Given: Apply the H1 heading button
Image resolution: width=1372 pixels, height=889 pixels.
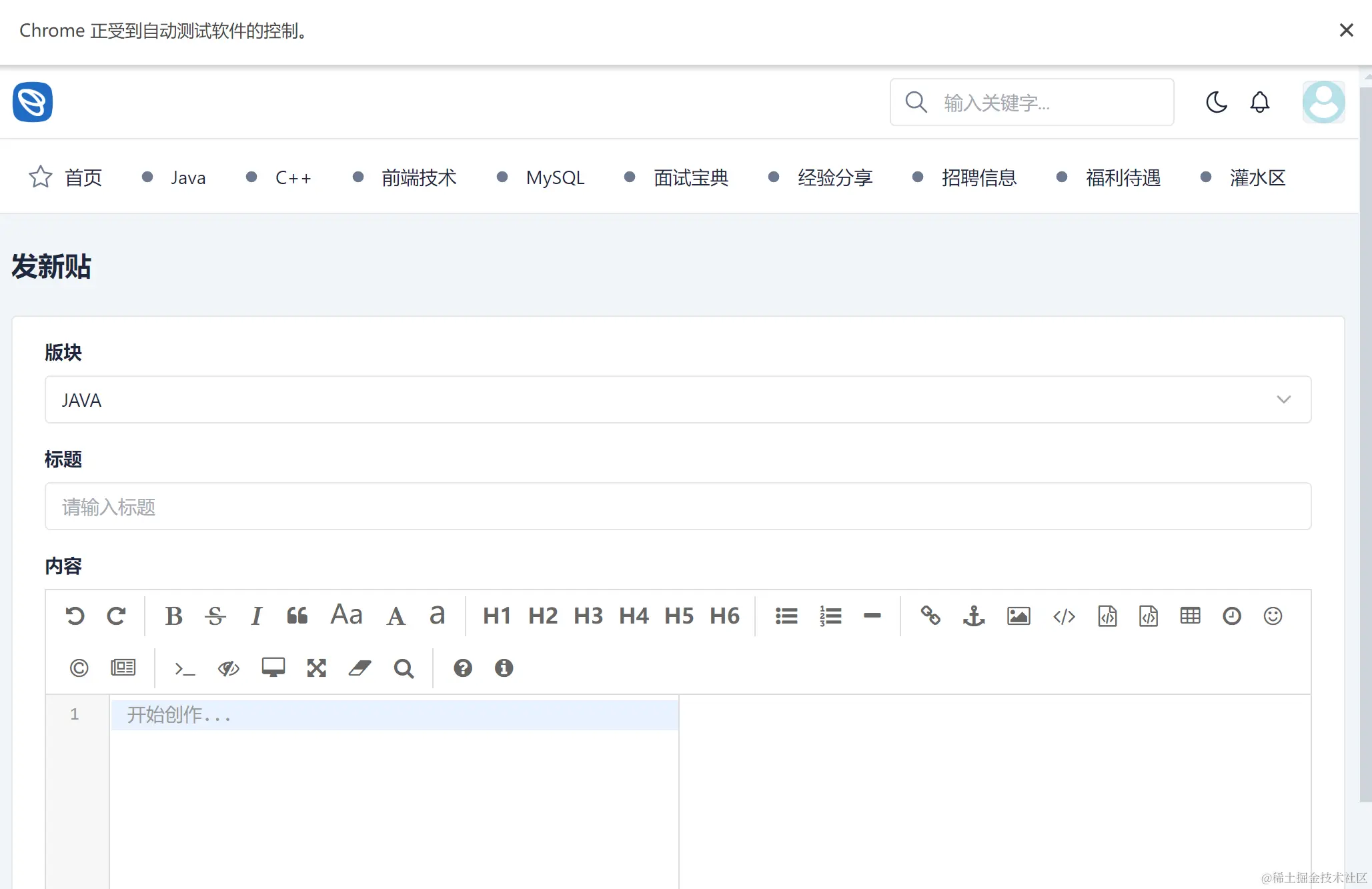Looking at the screenshot, I should (497, 616).
